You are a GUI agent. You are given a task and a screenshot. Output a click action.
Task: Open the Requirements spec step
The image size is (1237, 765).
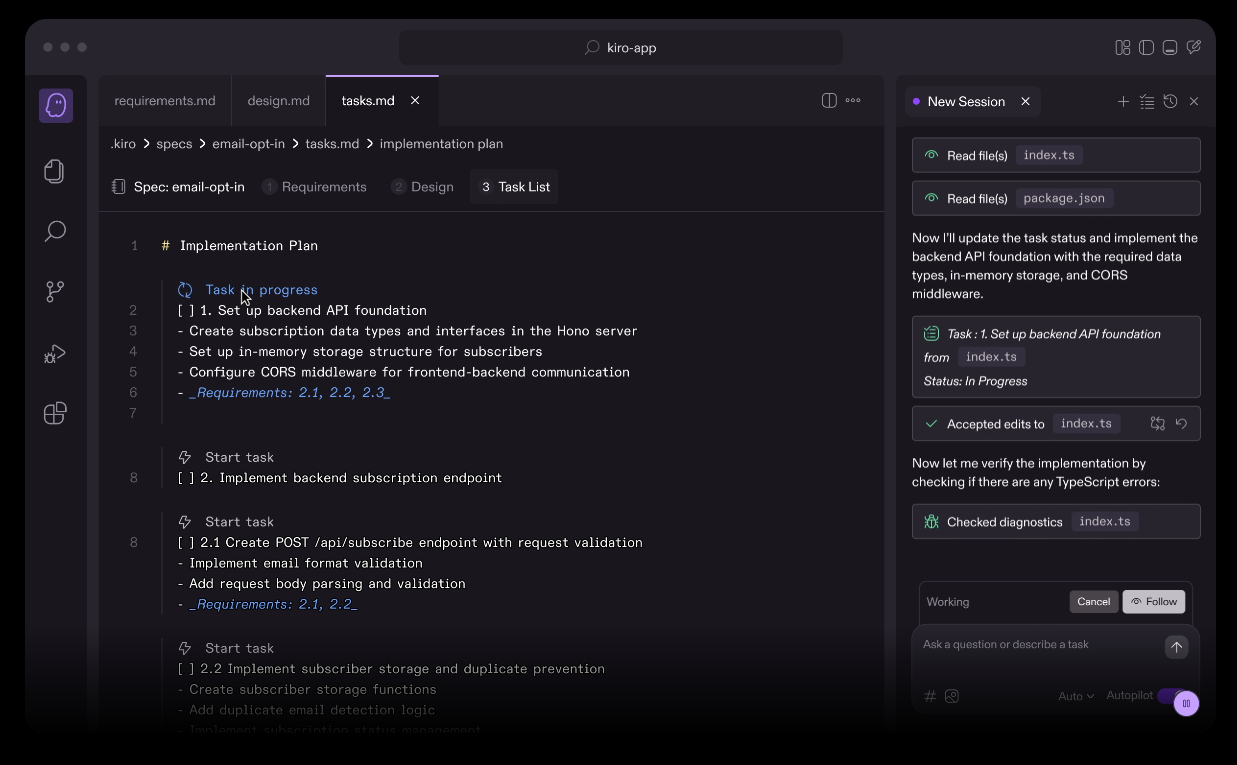314,187
